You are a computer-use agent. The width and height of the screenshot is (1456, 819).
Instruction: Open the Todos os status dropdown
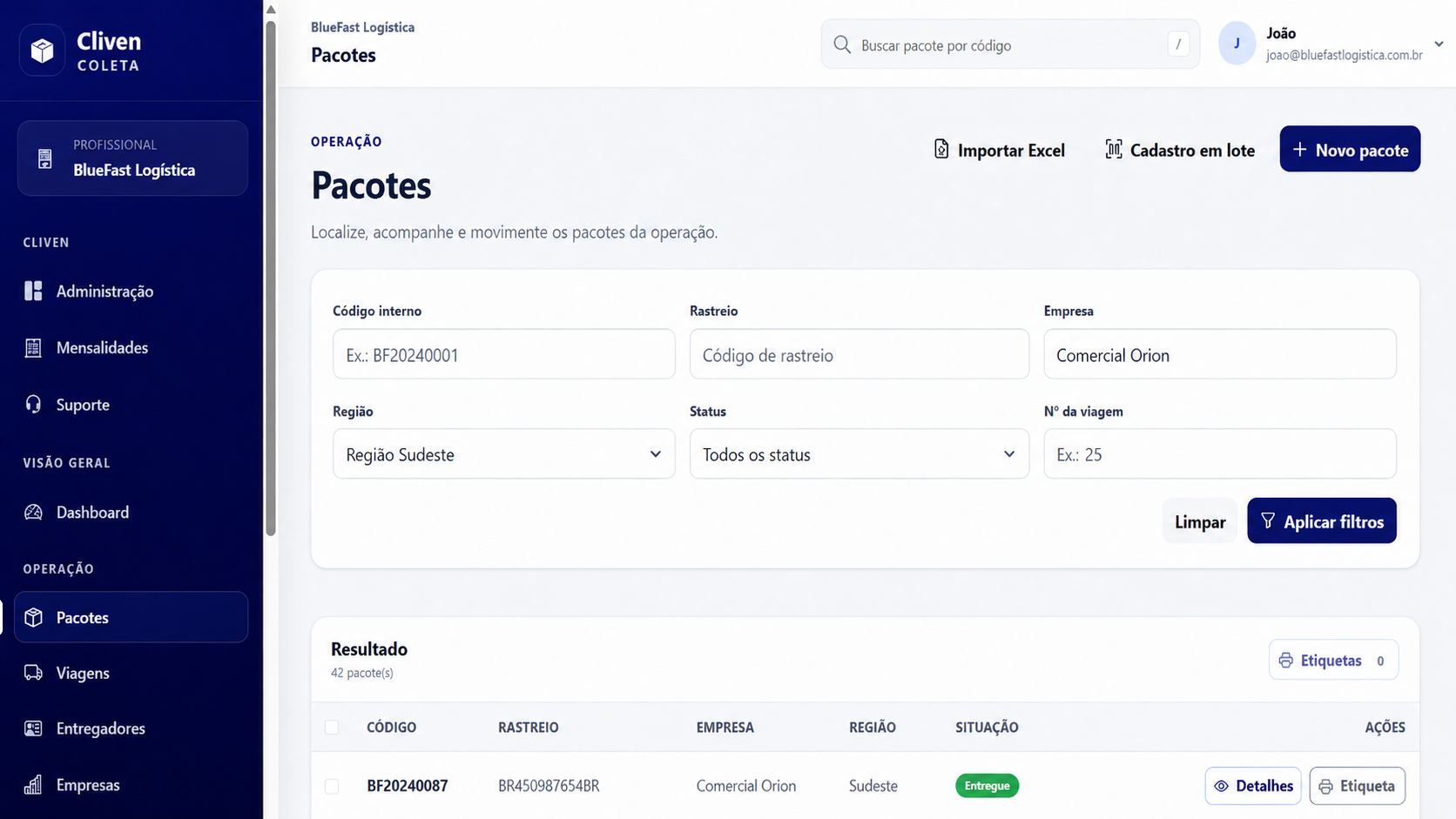click(x=859, y=453)
